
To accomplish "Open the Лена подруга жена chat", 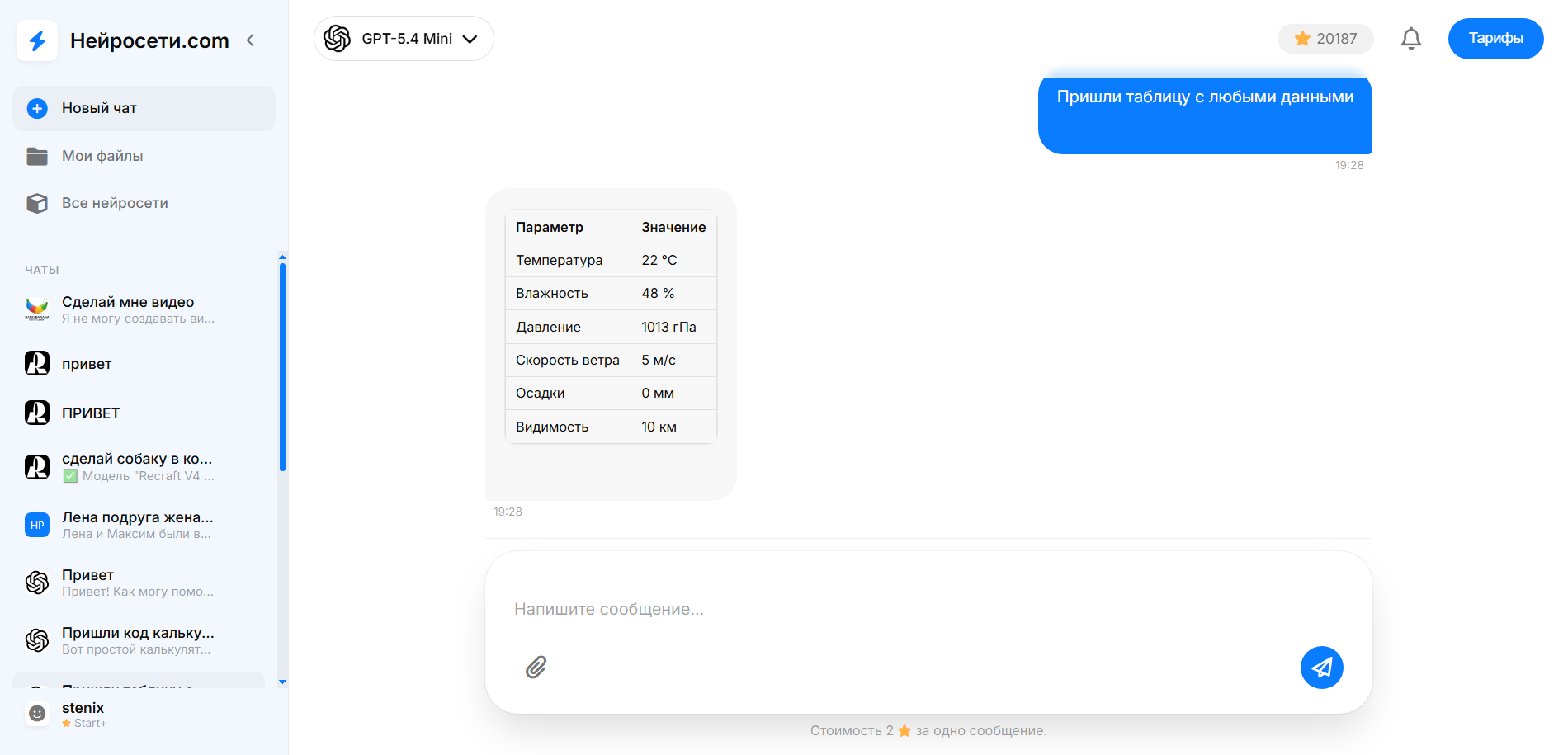I will coord(137,525).
